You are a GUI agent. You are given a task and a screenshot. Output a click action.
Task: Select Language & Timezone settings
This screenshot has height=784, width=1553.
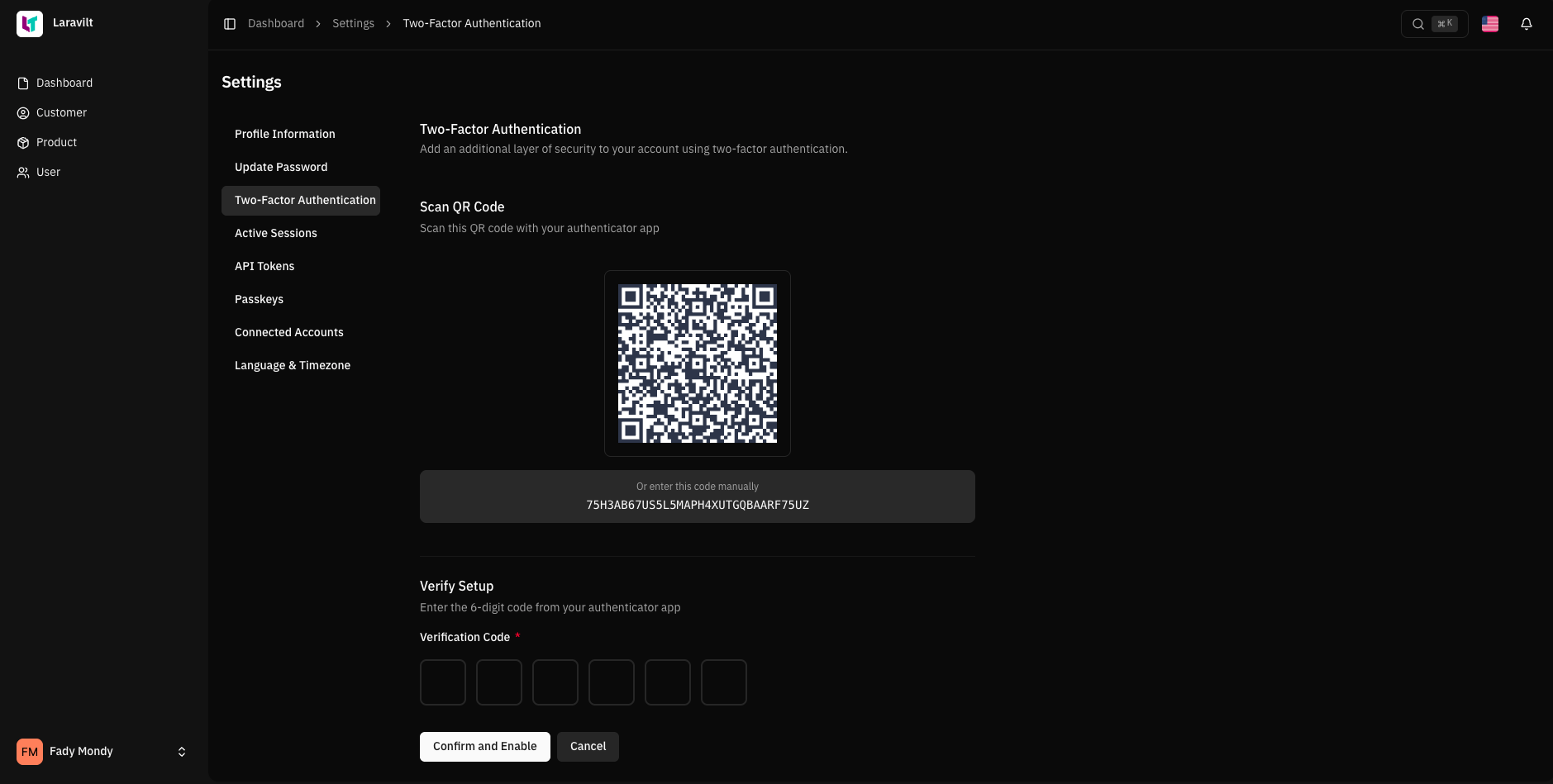(293, 365)
